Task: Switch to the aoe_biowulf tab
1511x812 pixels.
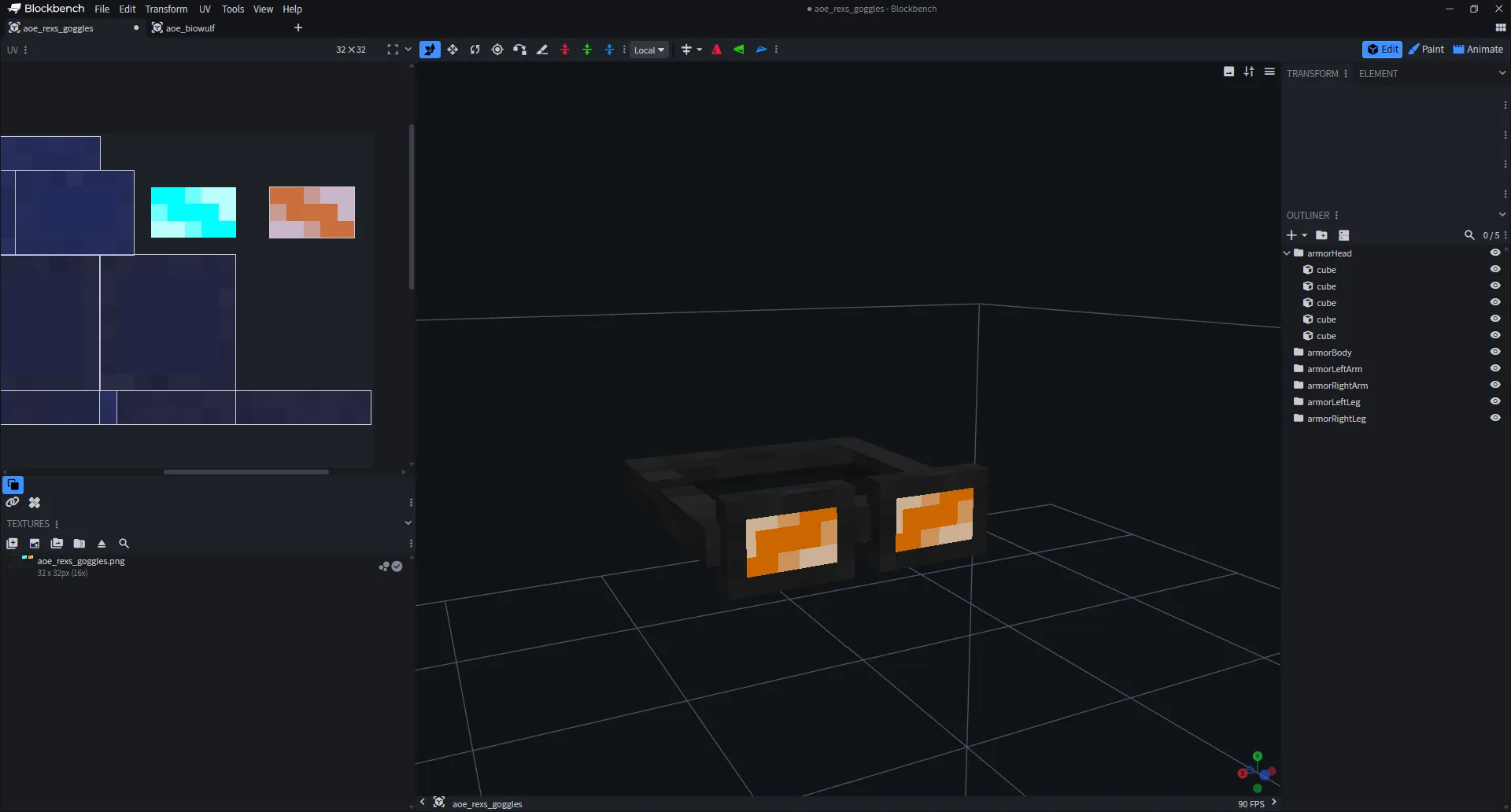Action: click(x=190, y=28)
